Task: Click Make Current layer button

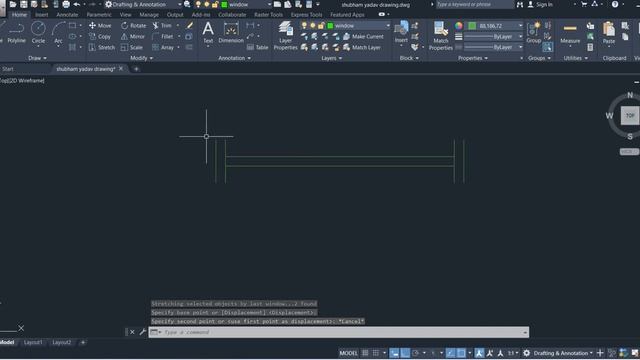Action: click(x=363, y=36)
